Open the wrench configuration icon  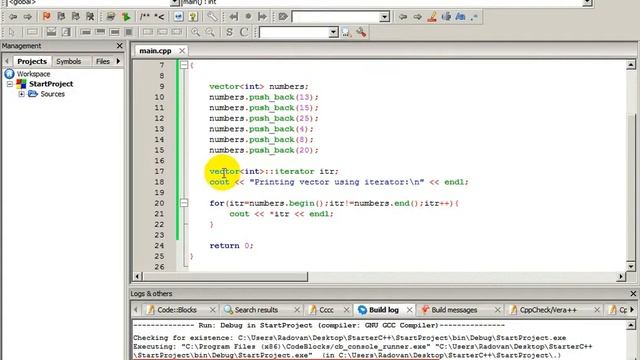(212, 17)
